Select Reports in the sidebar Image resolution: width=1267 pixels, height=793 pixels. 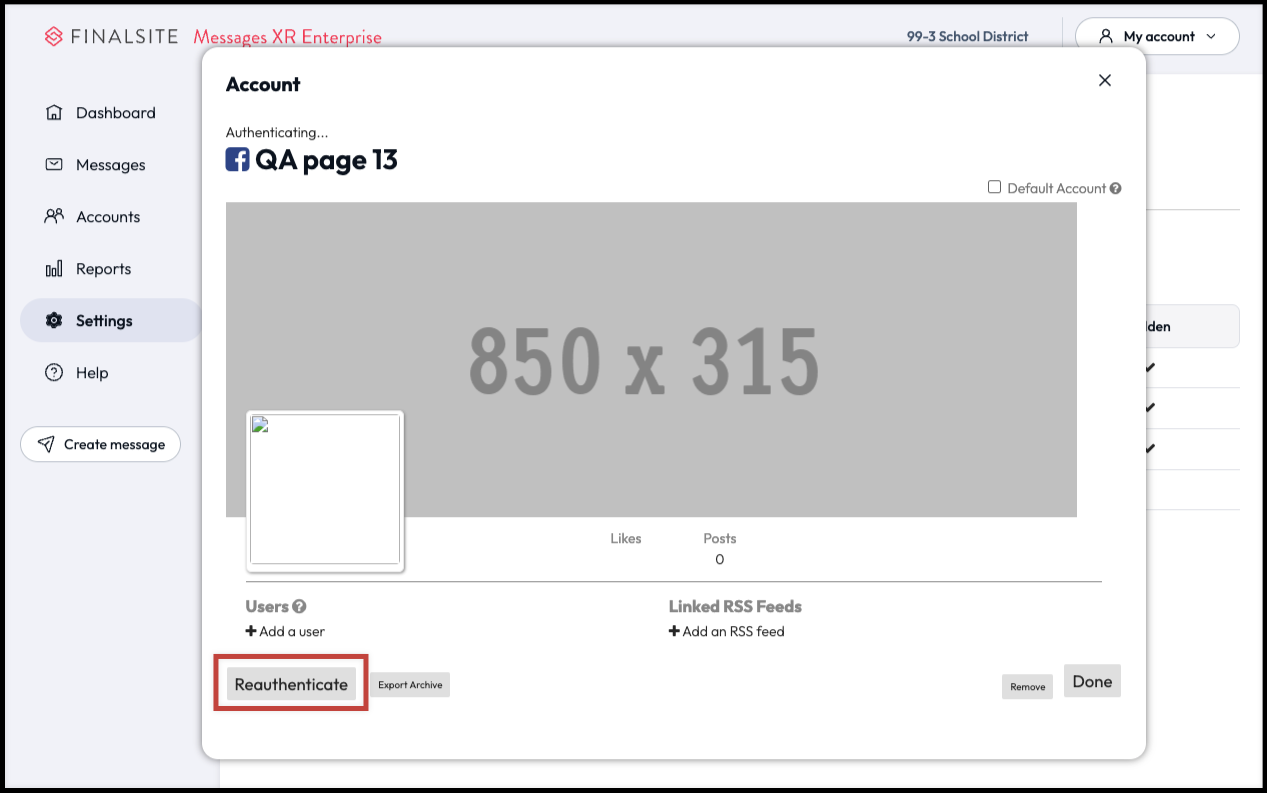click(x=103, y=269)
